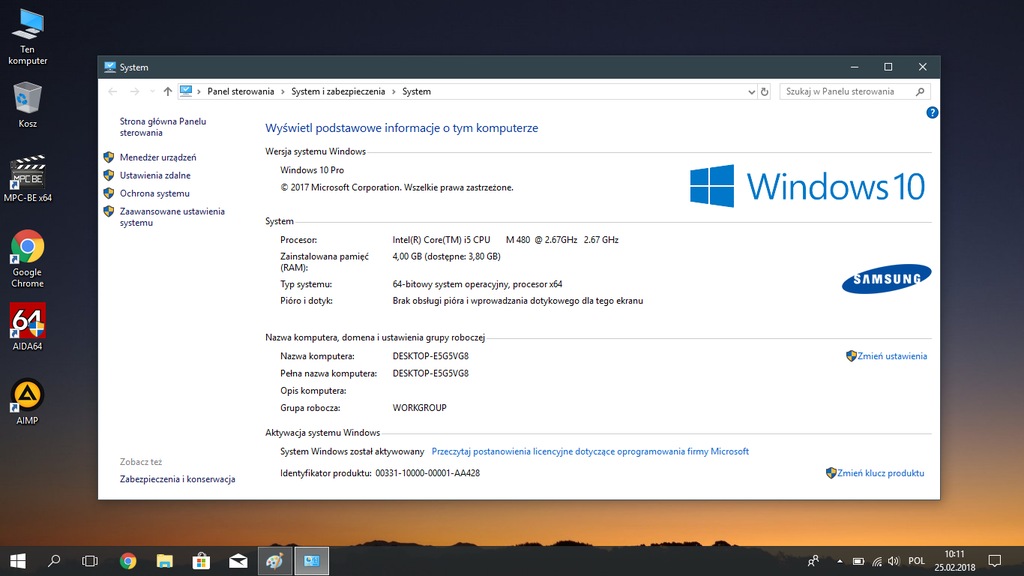
Task: Open Zabezpieczenia i konserwacja link
Action: pos(178,479)
